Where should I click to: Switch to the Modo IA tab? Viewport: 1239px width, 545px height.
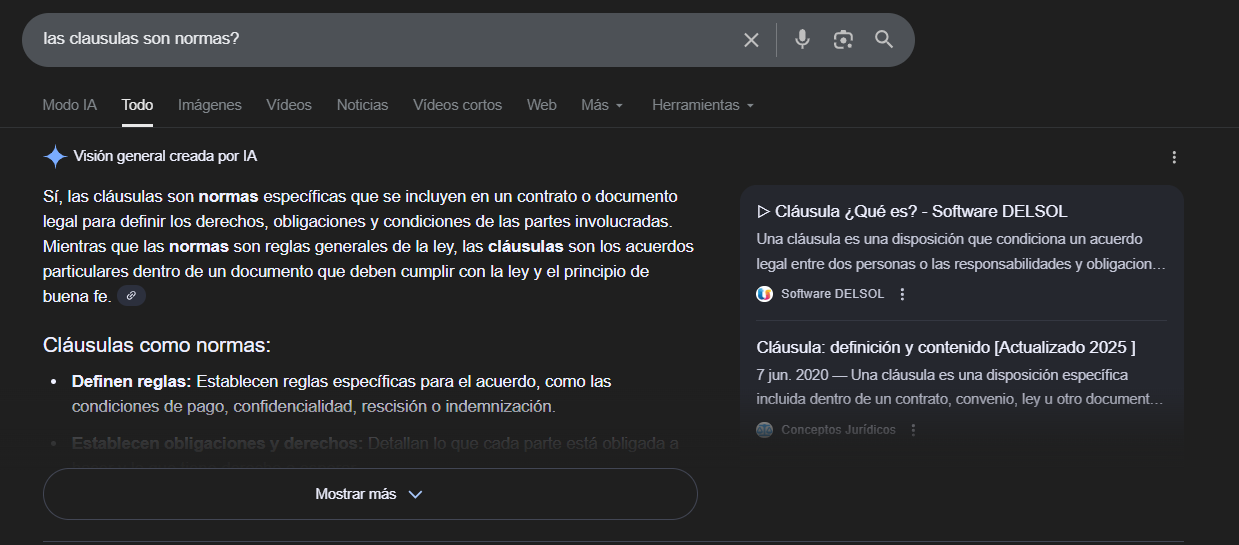[x=70, y=105]
